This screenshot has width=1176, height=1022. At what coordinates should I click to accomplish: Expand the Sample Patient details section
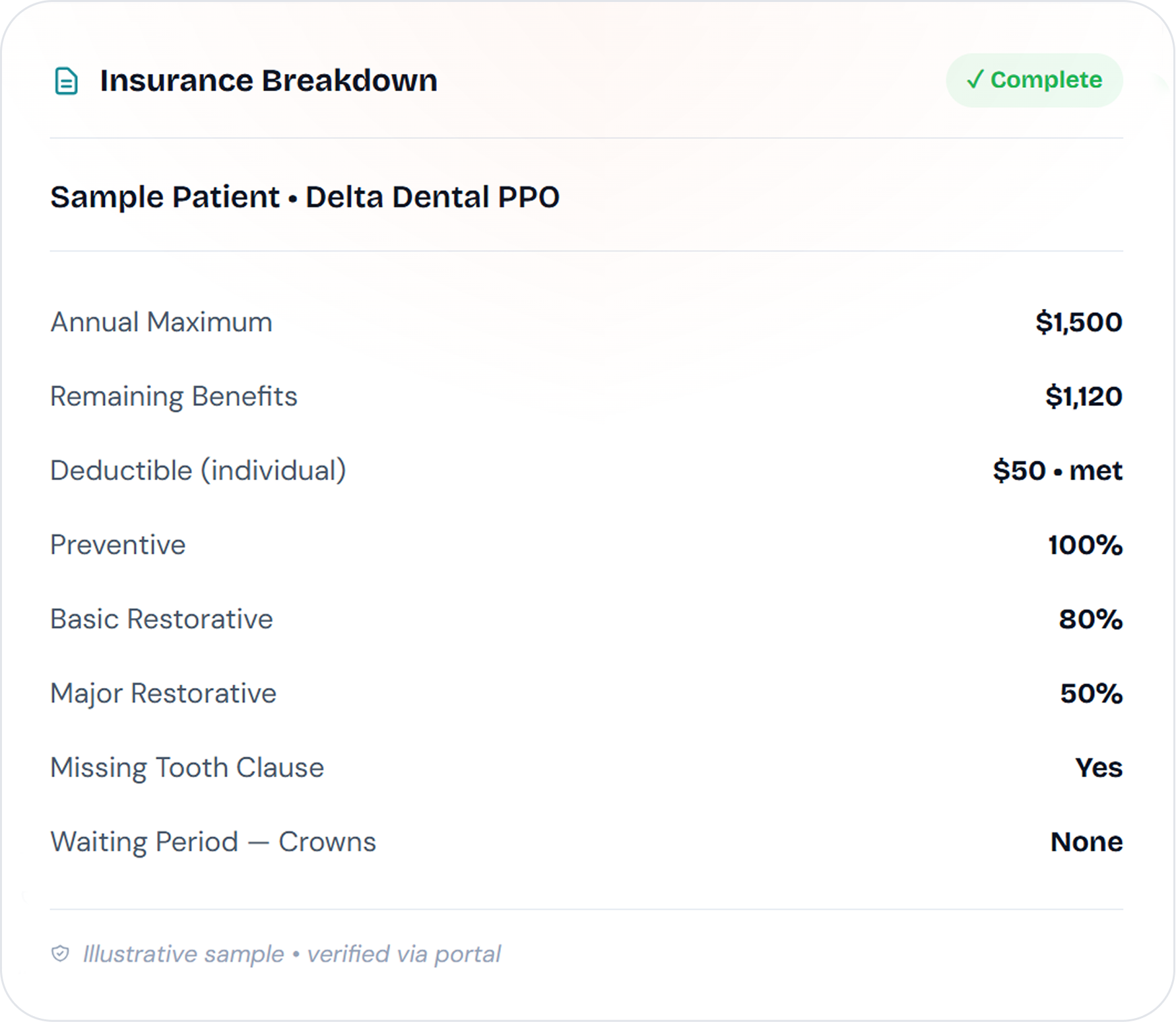[x=164, y=196]
